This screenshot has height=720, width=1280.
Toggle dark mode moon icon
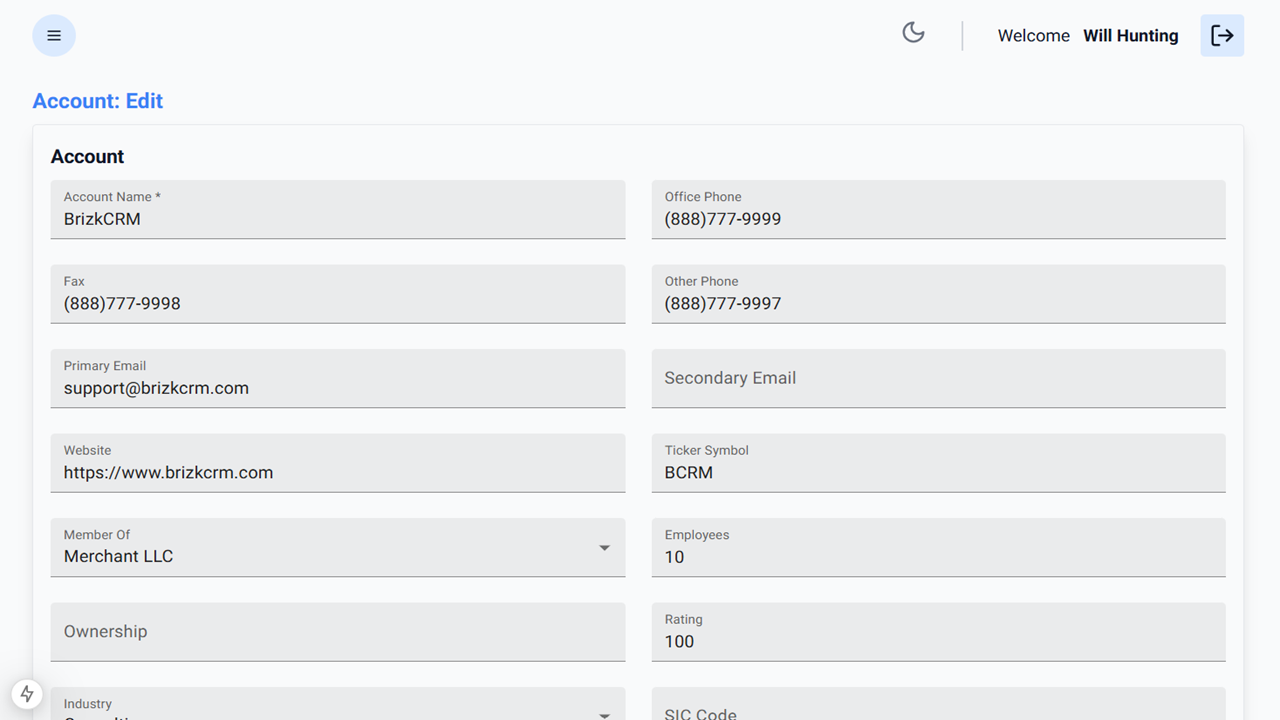913,33
